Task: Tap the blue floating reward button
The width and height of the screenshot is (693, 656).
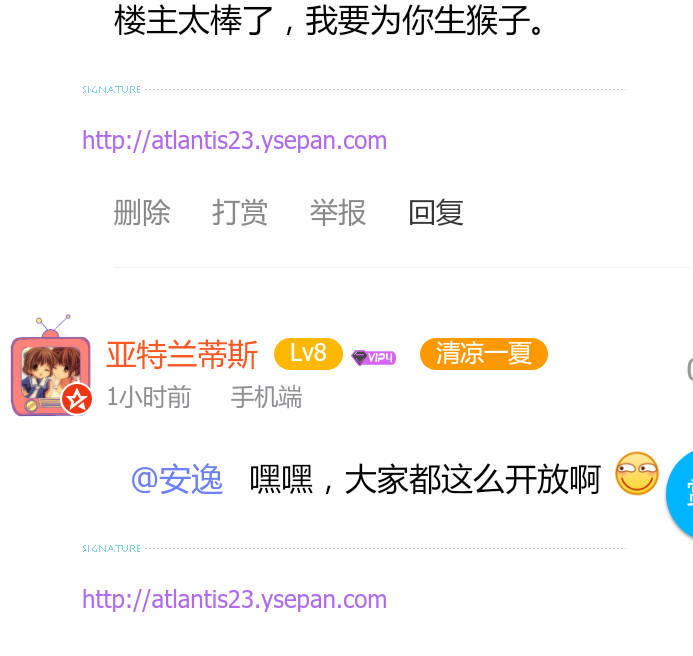Action: [681, 493]
